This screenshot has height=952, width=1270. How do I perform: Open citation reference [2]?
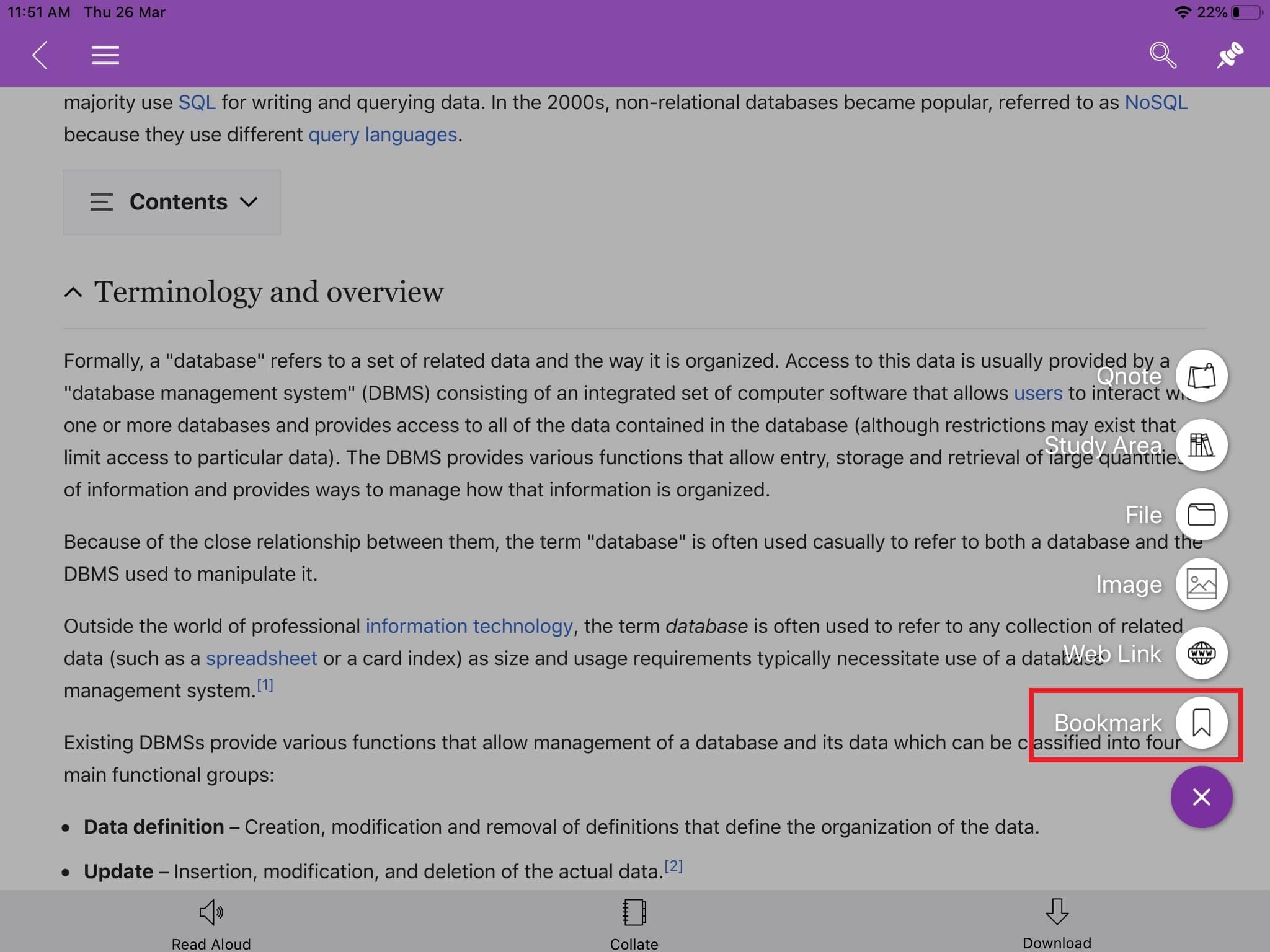coord(673,866)
